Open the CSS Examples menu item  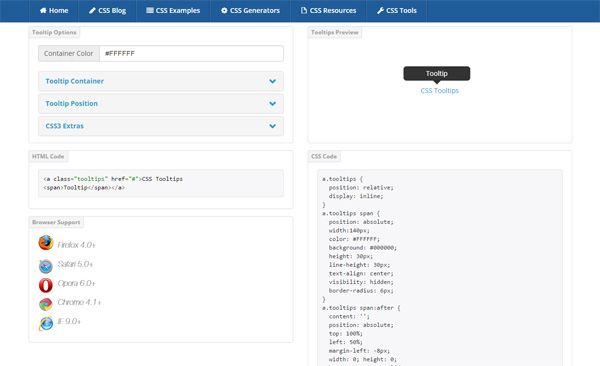click(173, 10)
